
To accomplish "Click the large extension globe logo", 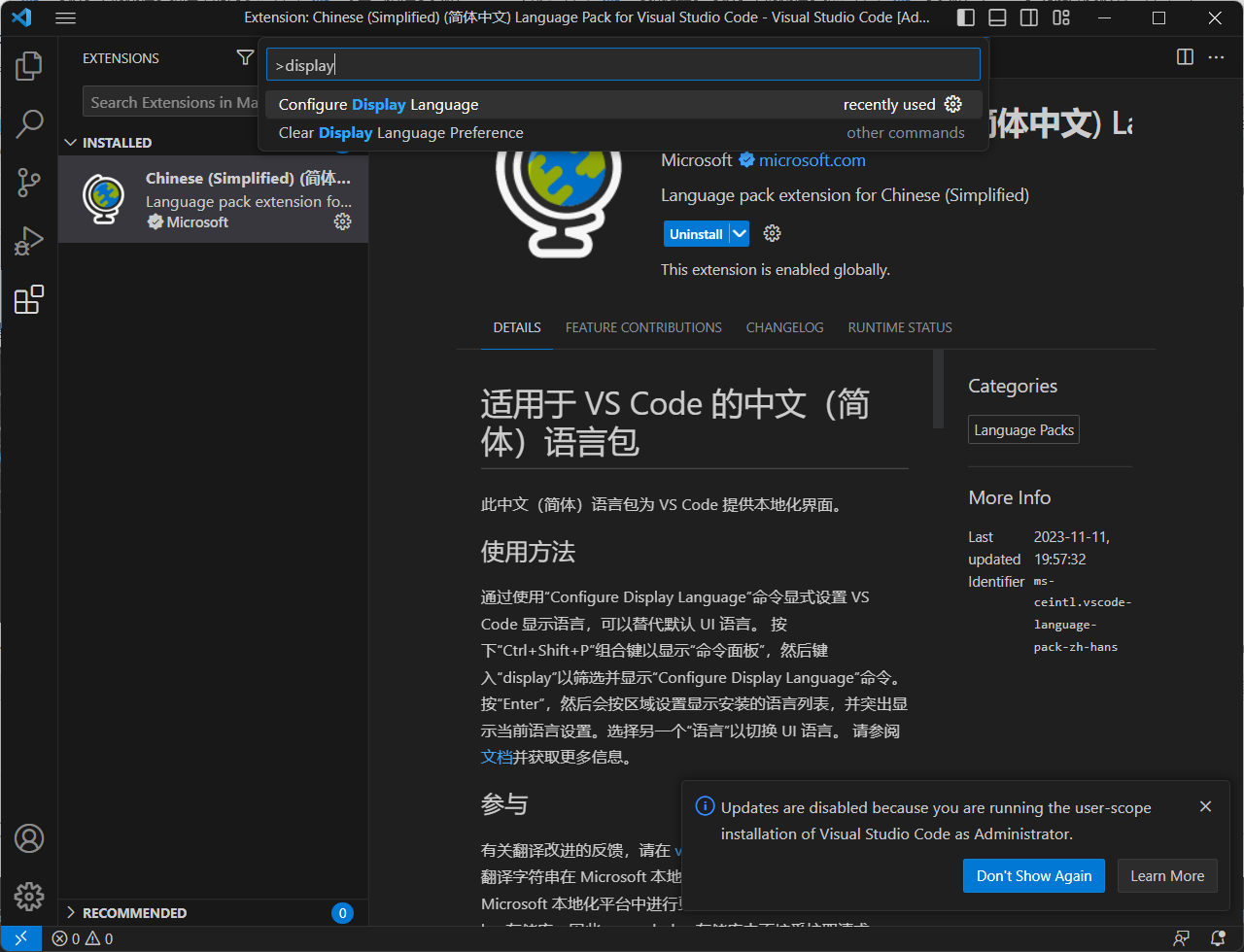I will click(x=558, y=199).
